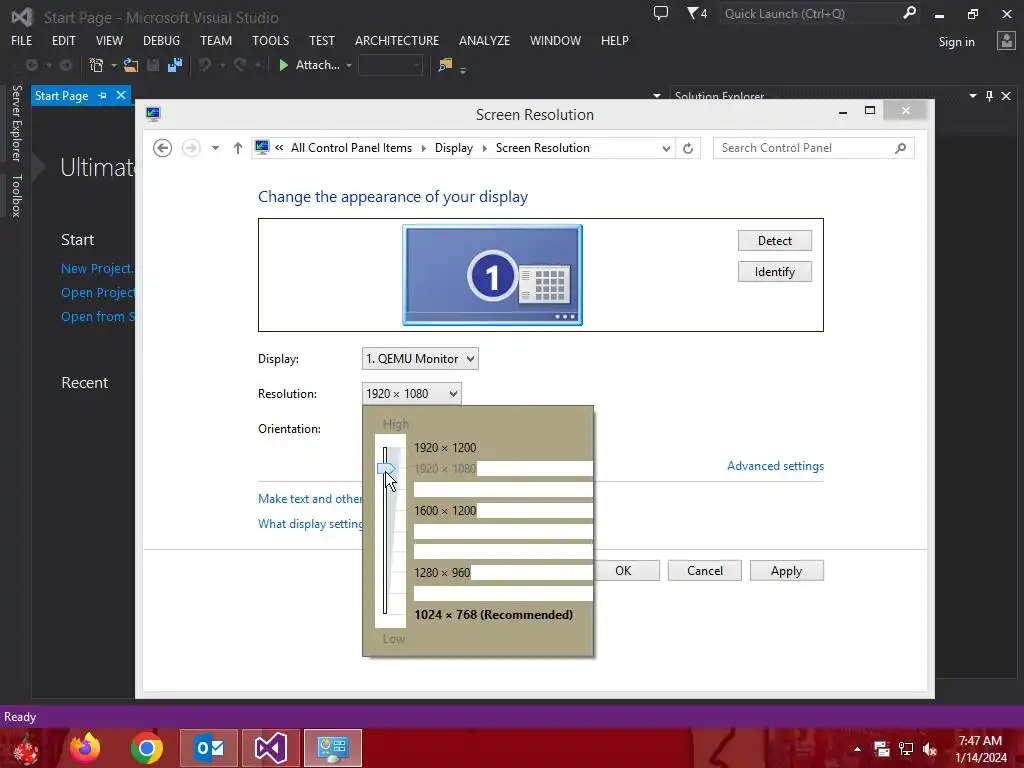Click the Navigate Backward toolbar icon
Viewport: 1024px width, 768px height.
pos(31,65)
